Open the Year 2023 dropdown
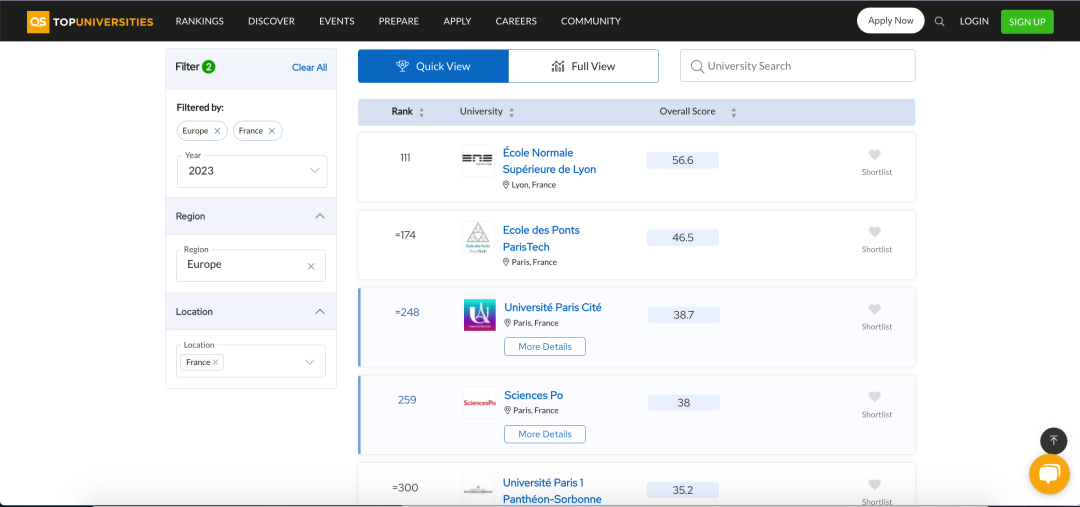Viewport: 1080px width, 507px height. (x=252, y=171)
